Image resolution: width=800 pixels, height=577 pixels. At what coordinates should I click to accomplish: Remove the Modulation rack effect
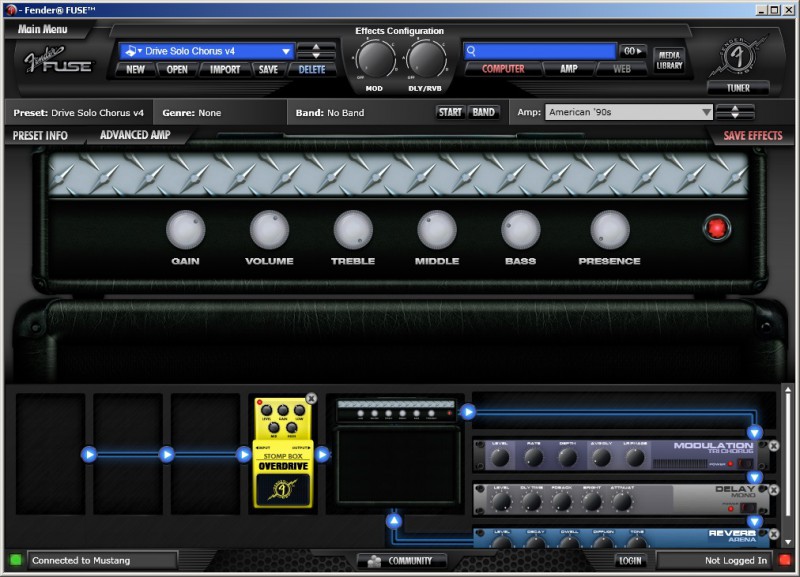click(x=772, y=444)
